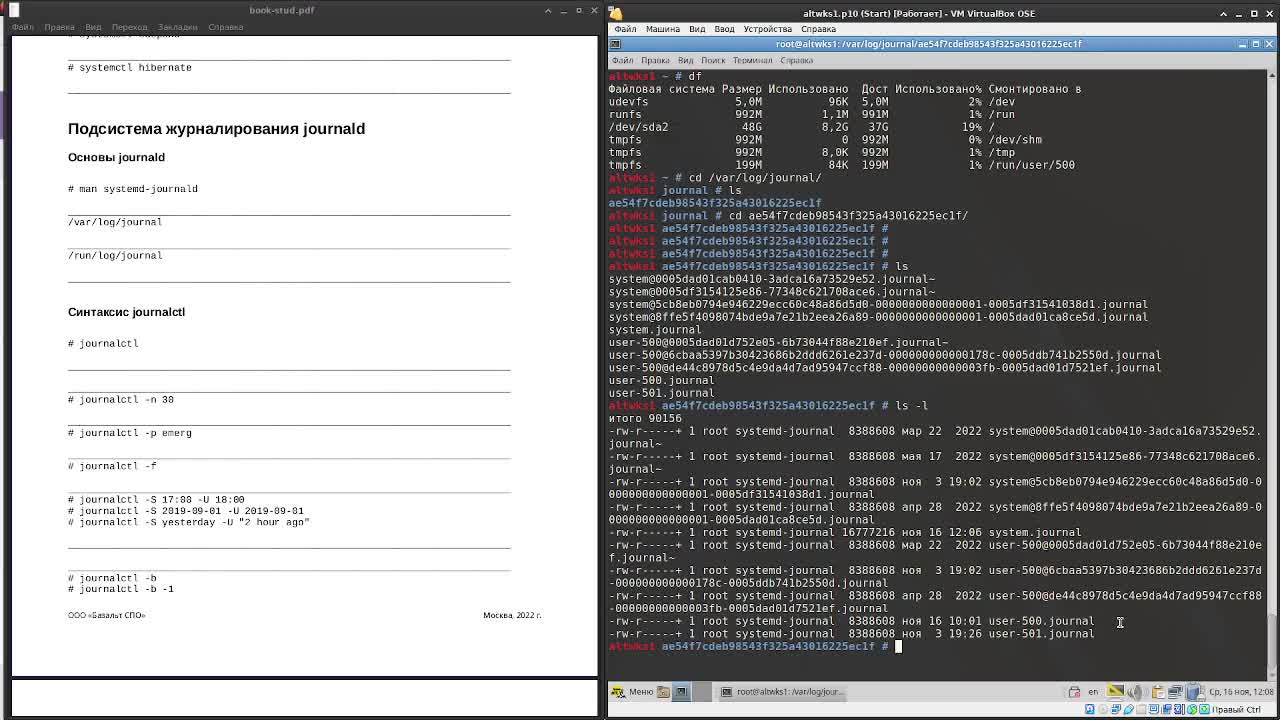Image resolution: width=1280 pixels, height=720 pixels.
Task: Launch the terminal icon in guest taskbar
Action: pyautogui.click(x=681, y=692)
